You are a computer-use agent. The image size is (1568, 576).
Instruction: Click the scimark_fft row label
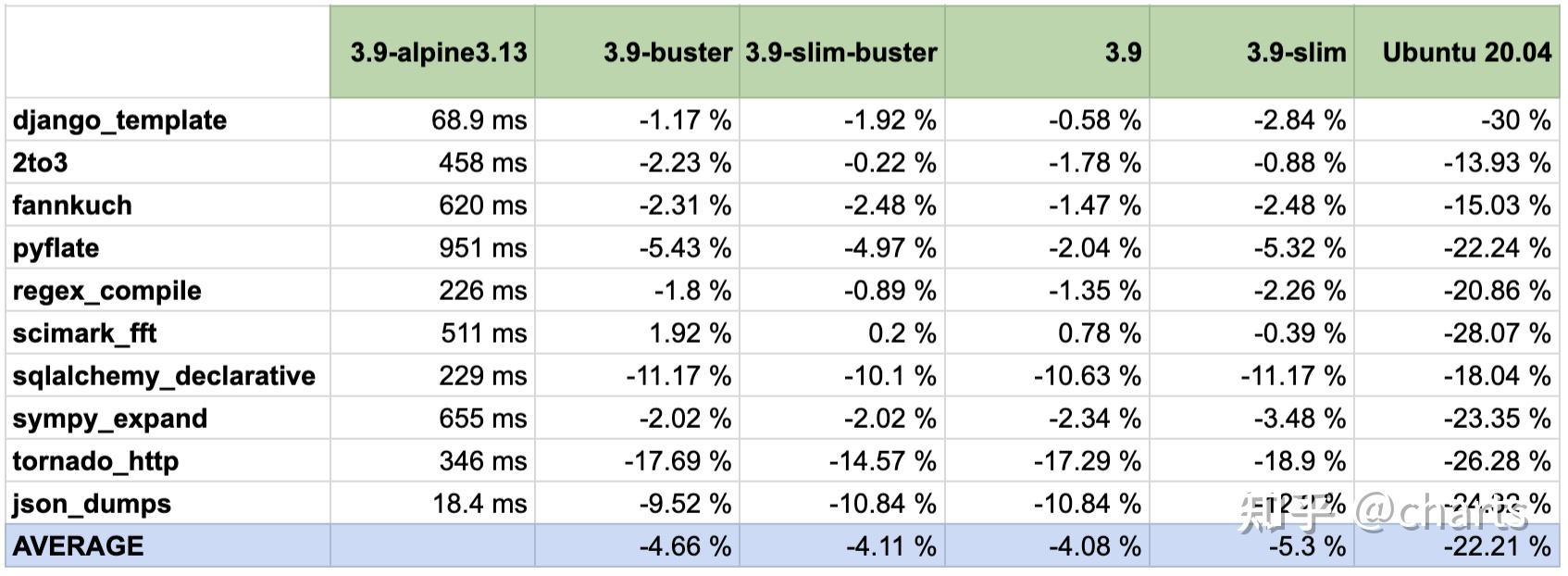point(84,333)
